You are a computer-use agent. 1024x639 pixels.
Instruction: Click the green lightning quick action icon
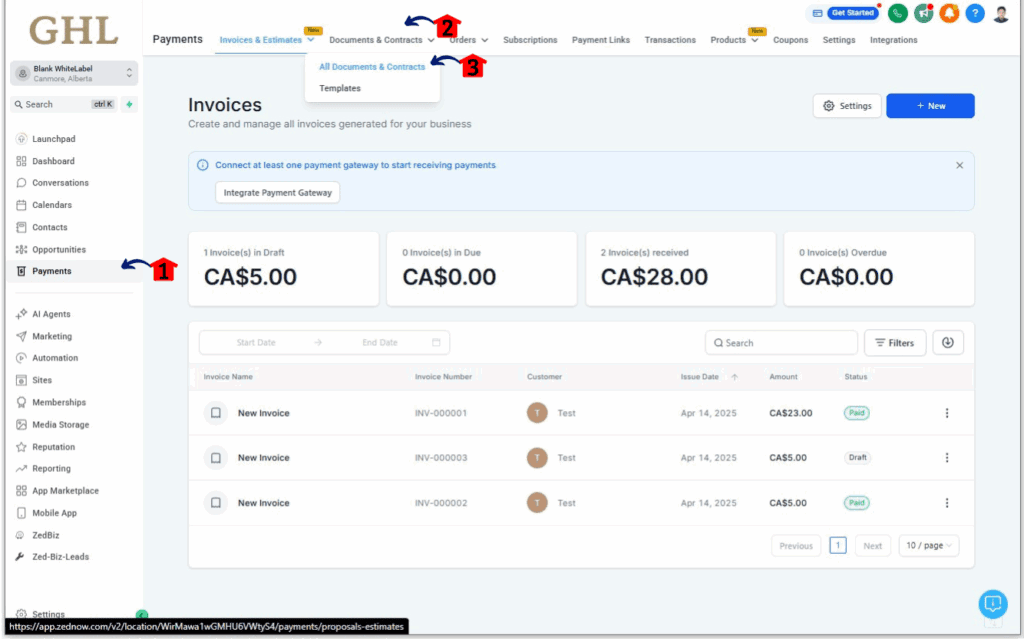click(129, 105)
